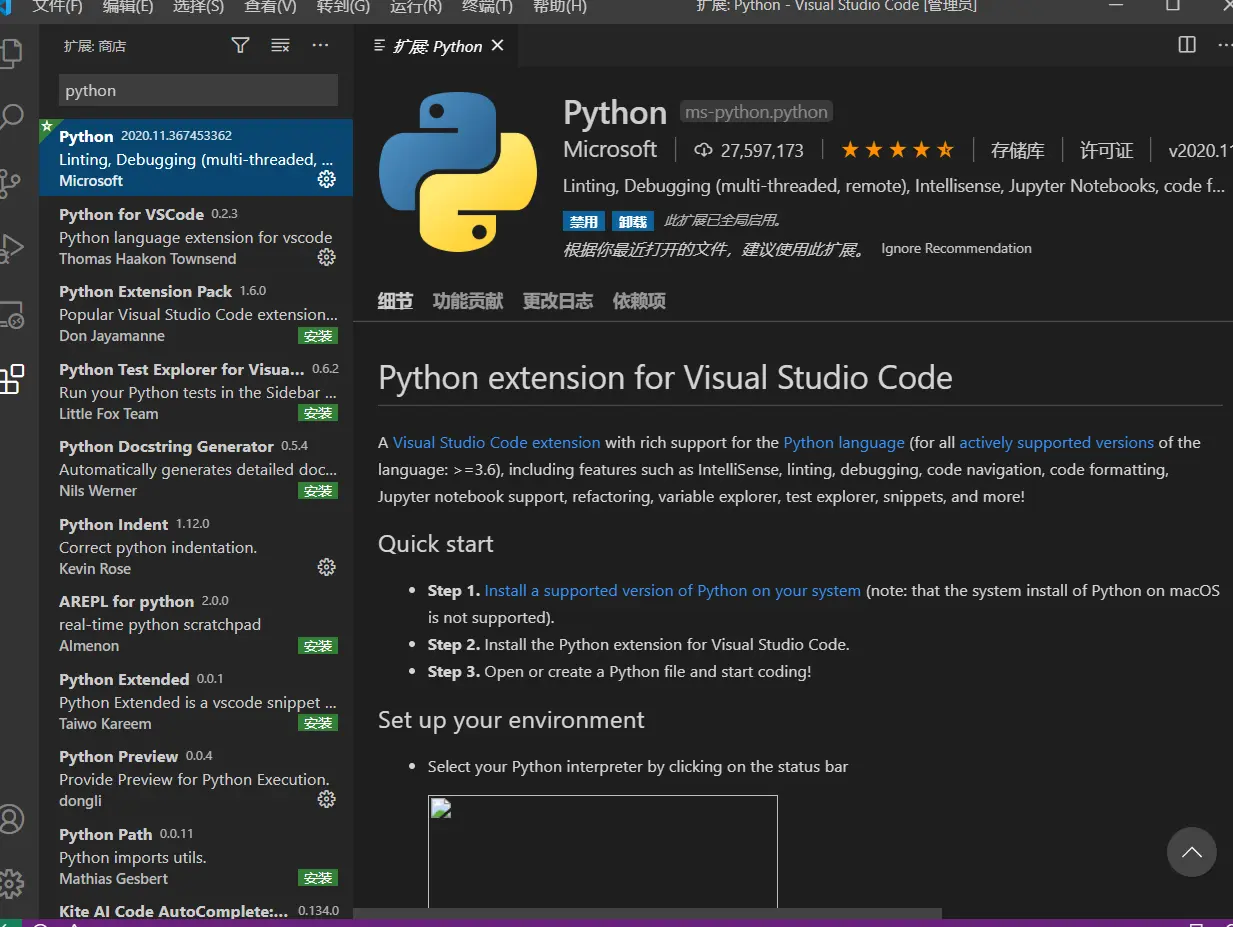Open the 存储库 link

1017,151
